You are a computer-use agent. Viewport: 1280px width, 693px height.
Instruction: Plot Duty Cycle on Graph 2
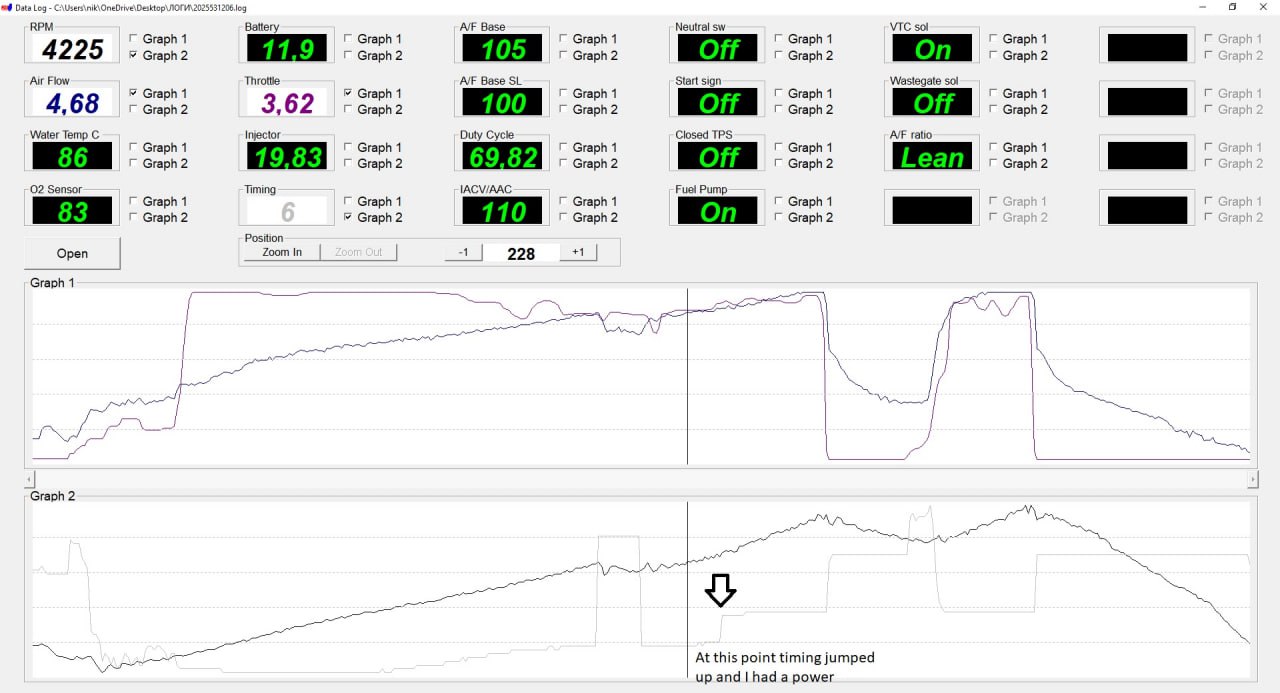point(564,163)
